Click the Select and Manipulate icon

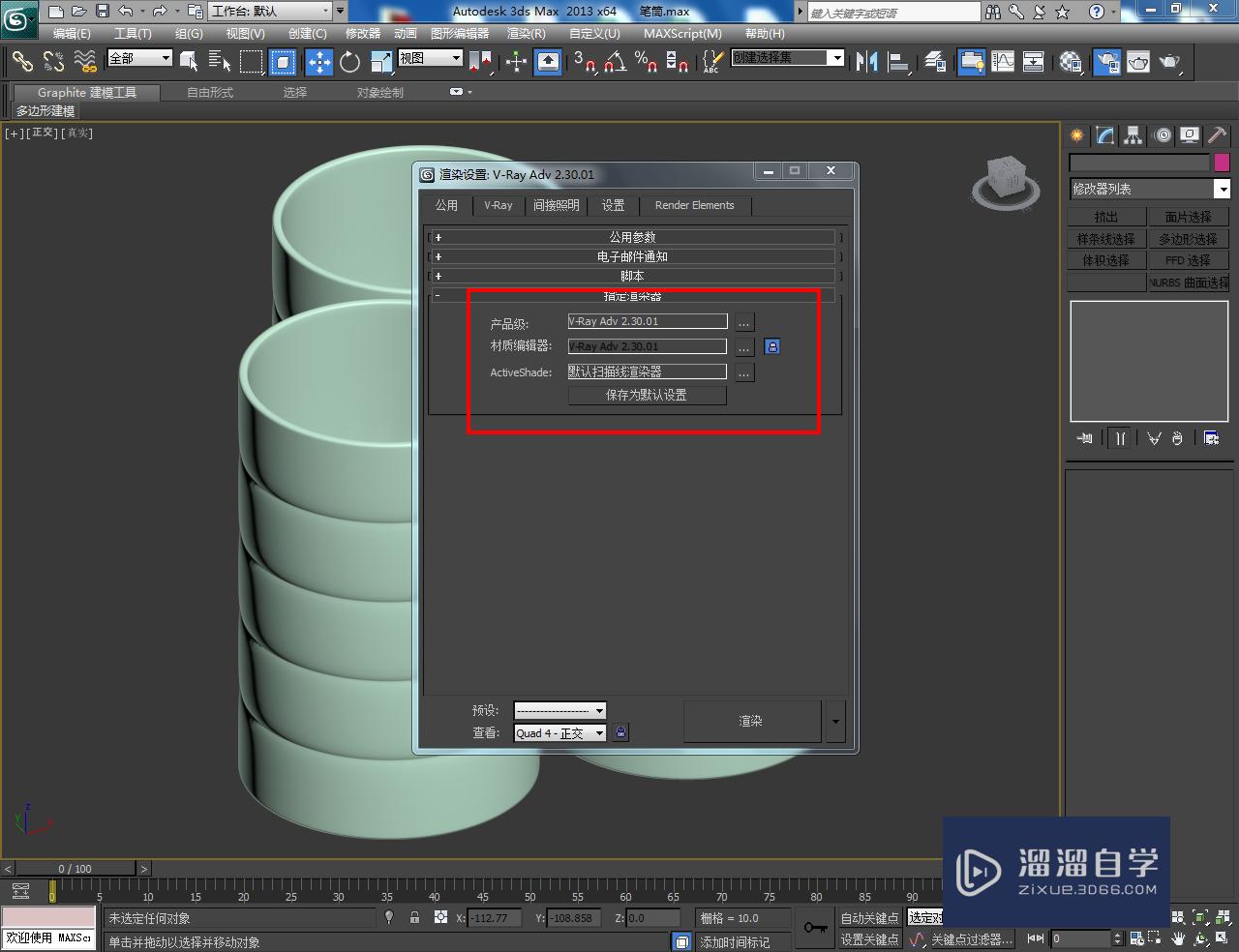[516, 62]
